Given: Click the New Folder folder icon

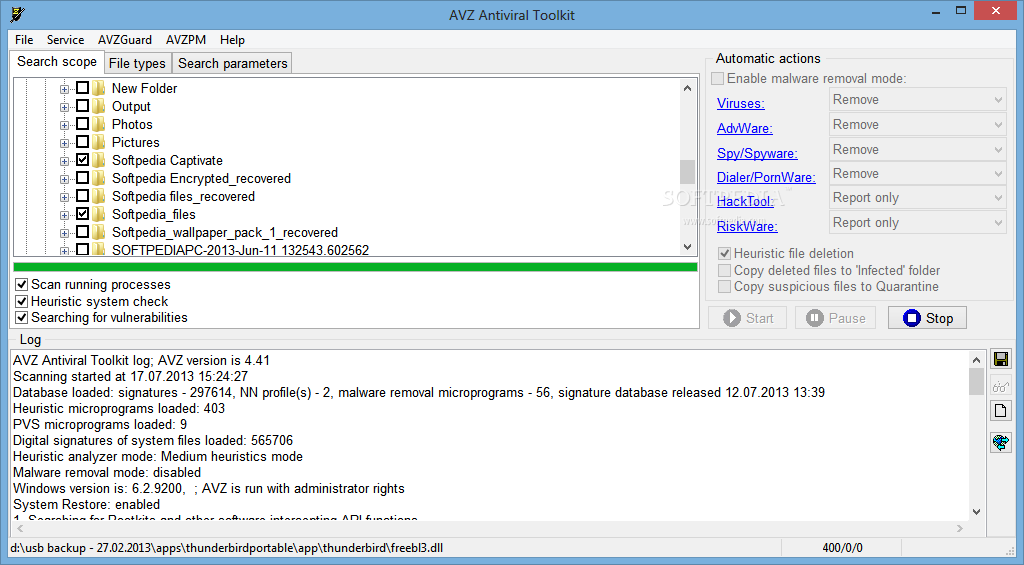Looking at the screenshot, I should click(99, 88).
